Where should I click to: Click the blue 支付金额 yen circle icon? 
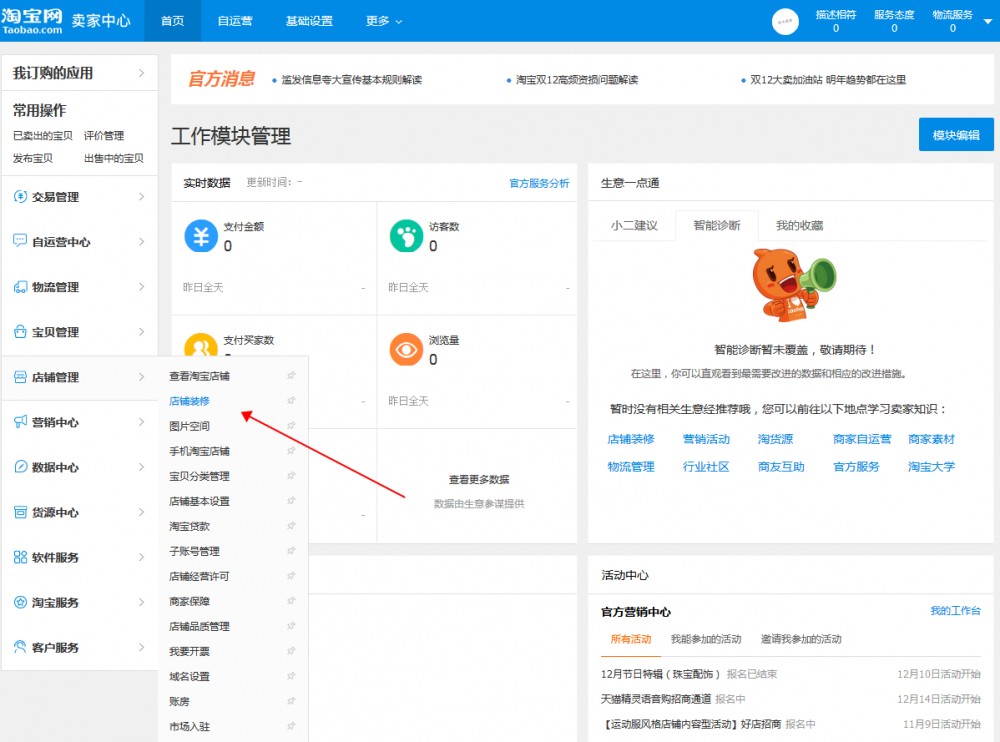tap(201, 237)
